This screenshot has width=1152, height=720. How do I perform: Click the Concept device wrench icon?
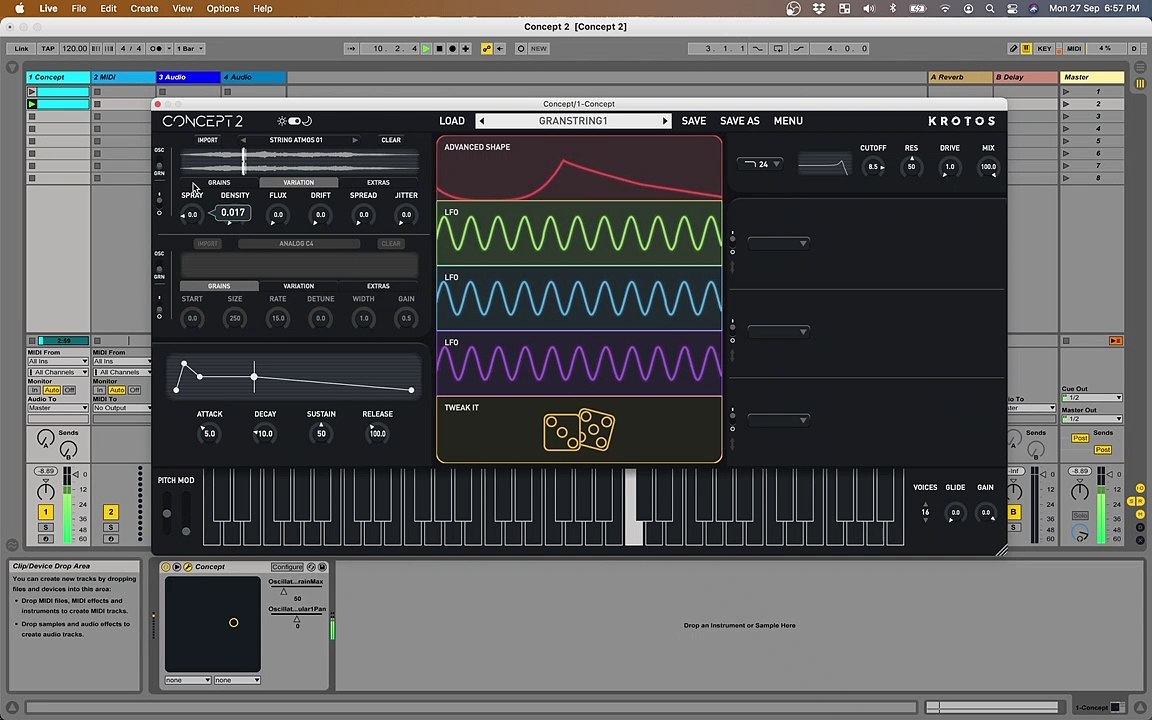(187, 567)
